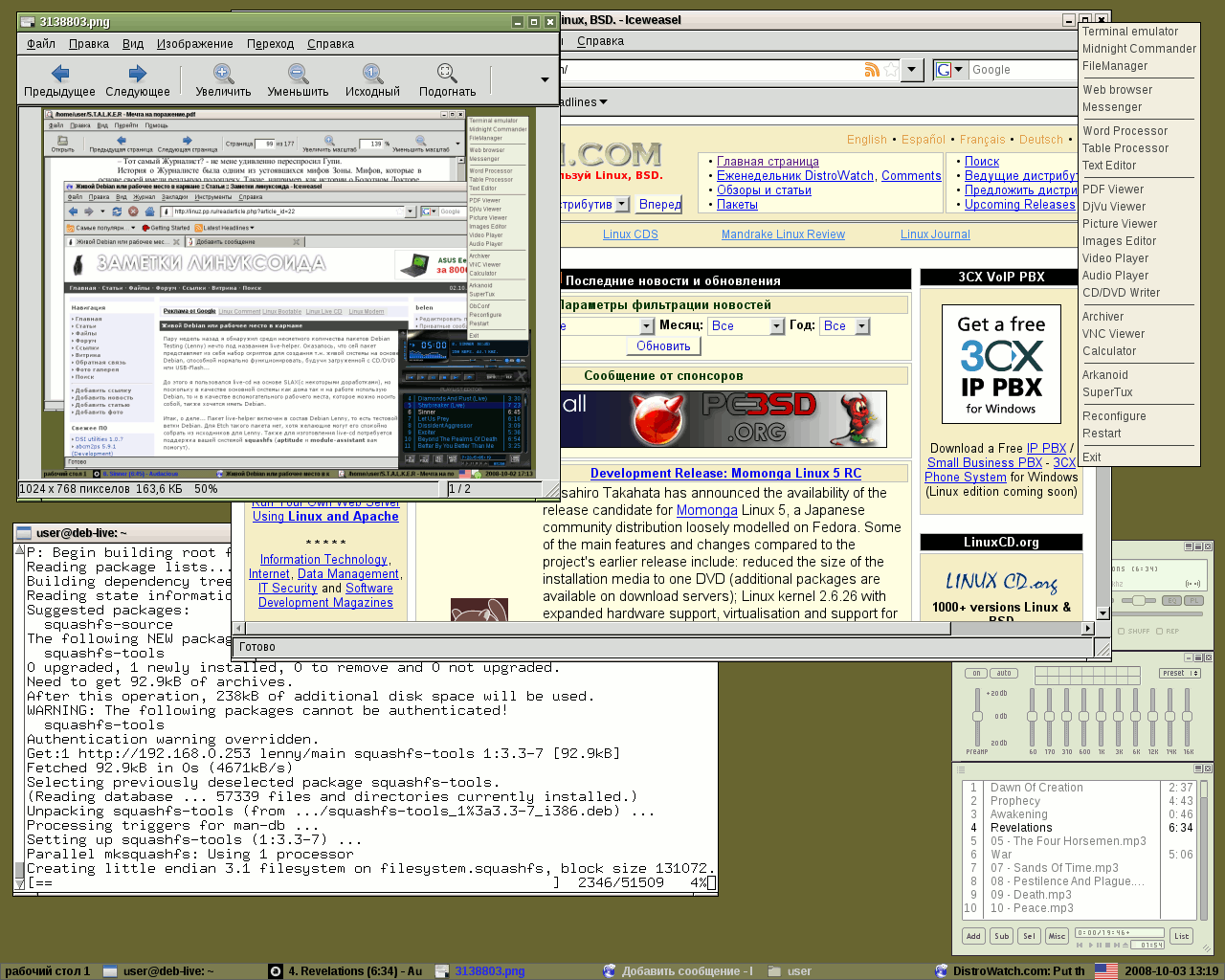Open the Главная страница link
Image resolution: width=1225 pixels, height=980 pixels.
tap(768, 162)
